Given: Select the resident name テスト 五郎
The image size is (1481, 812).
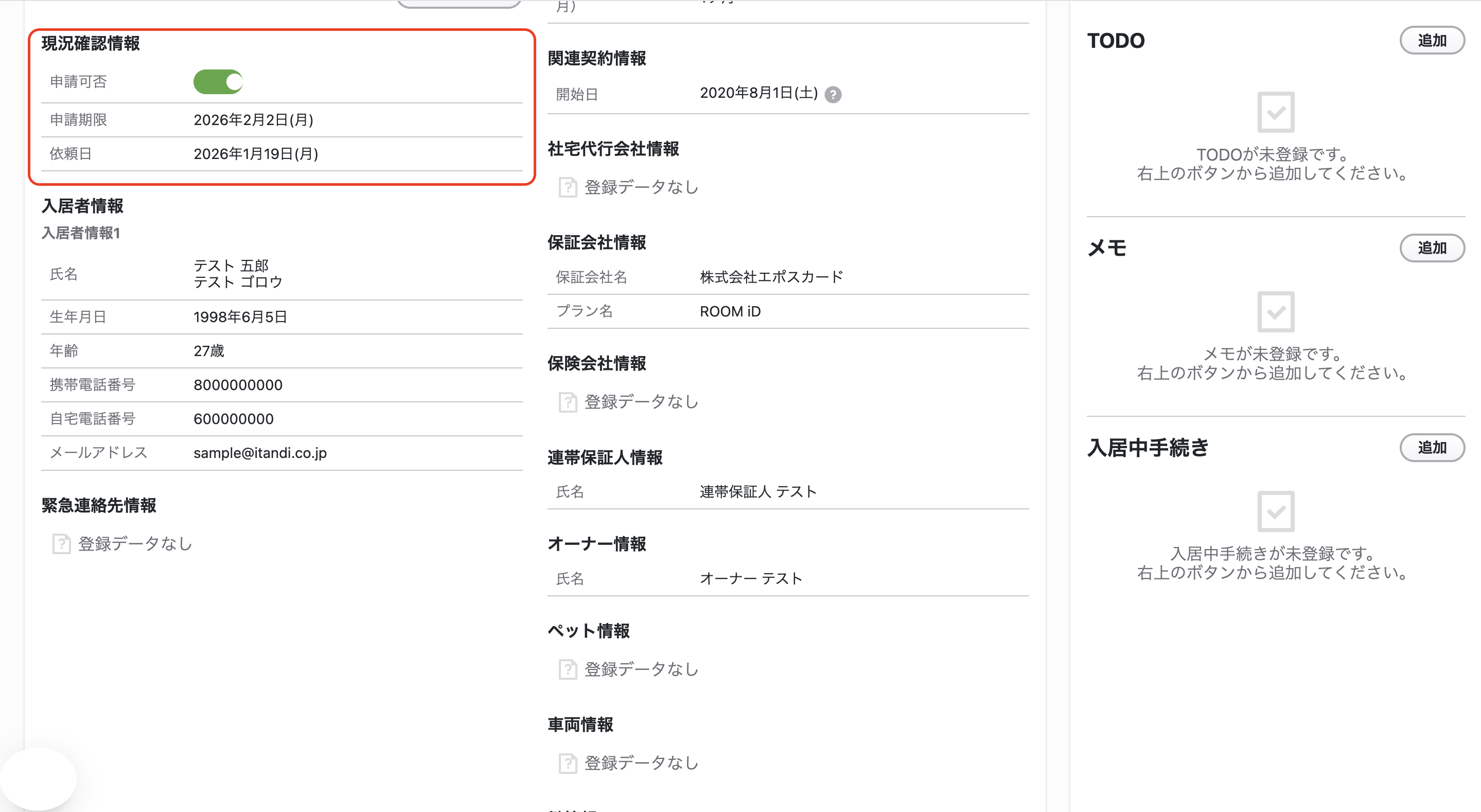Looking at the screenshot, I should pos(231,265).
